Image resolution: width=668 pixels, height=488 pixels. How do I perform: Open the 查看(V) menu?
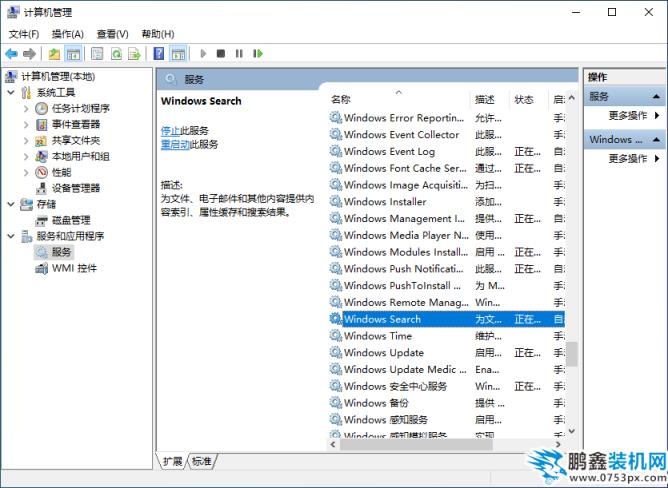coord(112,34)
